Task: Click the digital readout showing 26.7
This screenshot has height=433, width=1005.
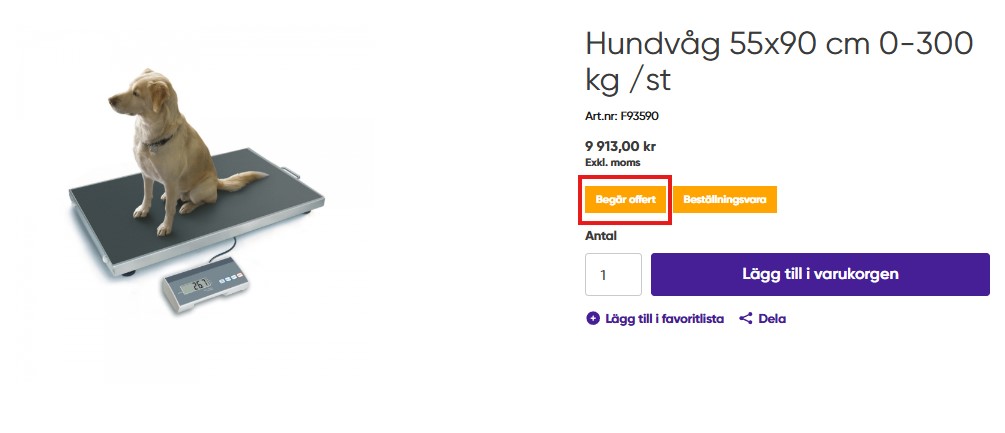Action: 196,285
